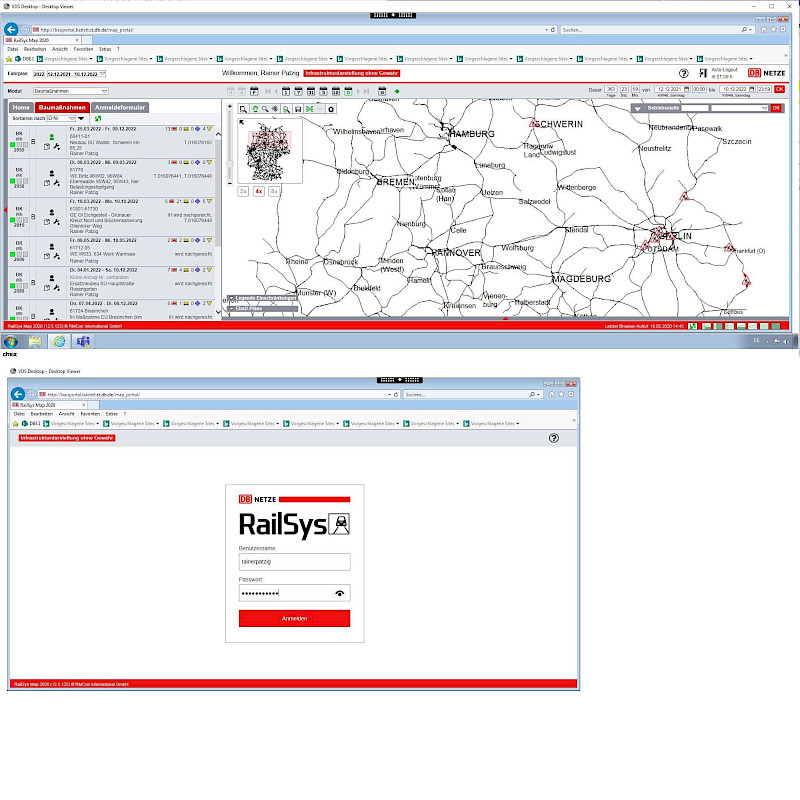Click the calendar icon labeled 12 in the time toolbar
Image resolution: width=800 pixels, height=800 pixels.
tap(336, 91)
